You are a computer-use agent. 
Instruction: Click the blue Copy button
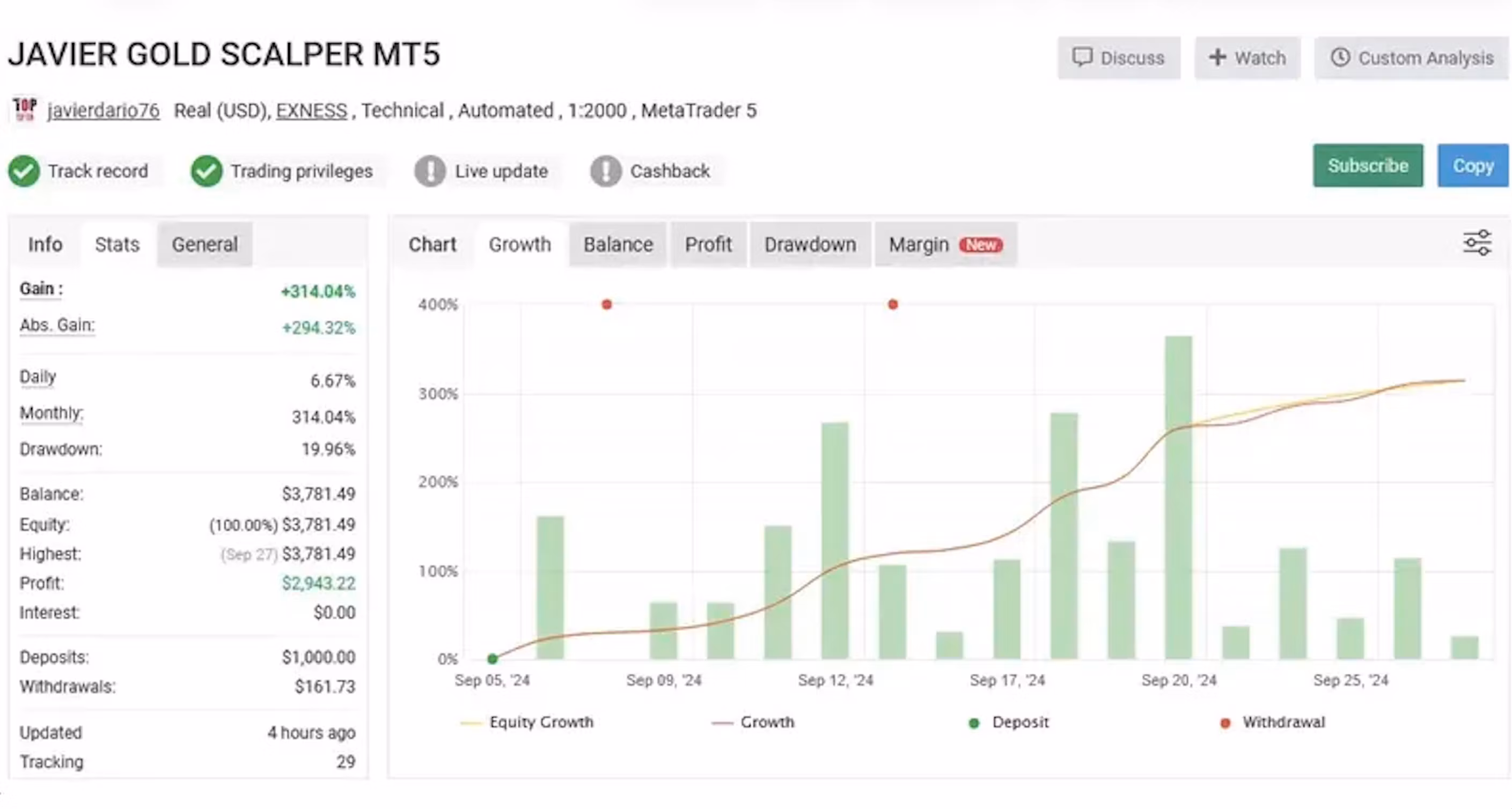[1473, 166]
